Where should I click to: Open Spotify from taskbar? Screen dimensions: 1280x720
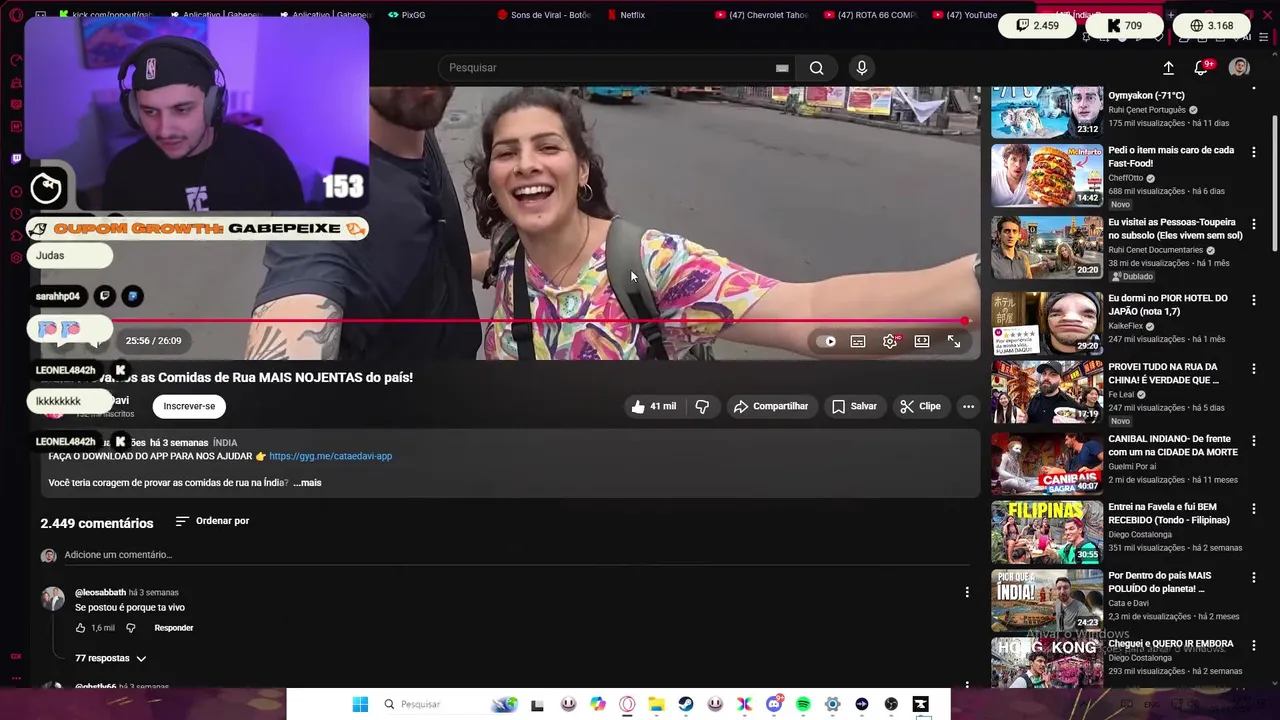pyautogui.click(x=803, y=704)
